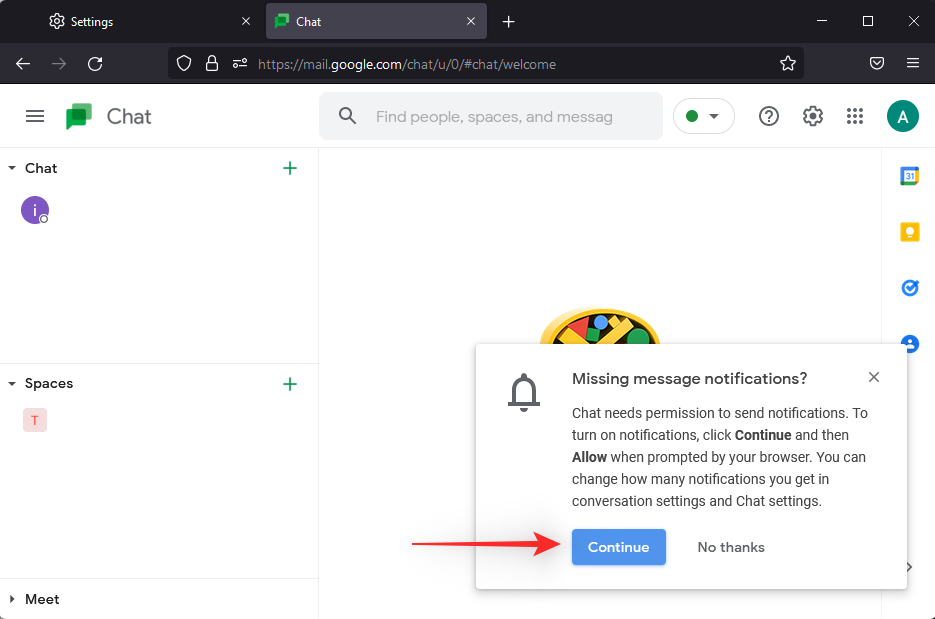Open Chat settings gear icon
The height and width of the screenshot is (619, 935).
(813, 116)
